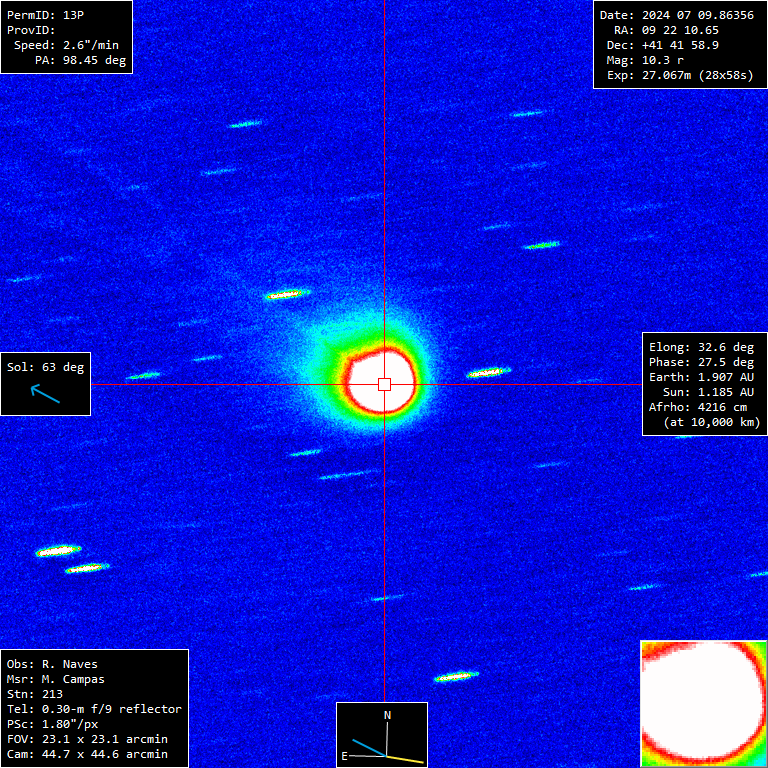Select the 'Sun: 1.185 AU' line
Image resolution: width=768 pixels, height=768 pixels.
[708, 392]
